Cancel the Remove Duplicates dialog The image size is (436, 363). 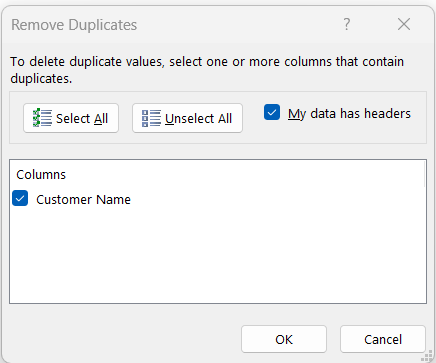(383, 339)
